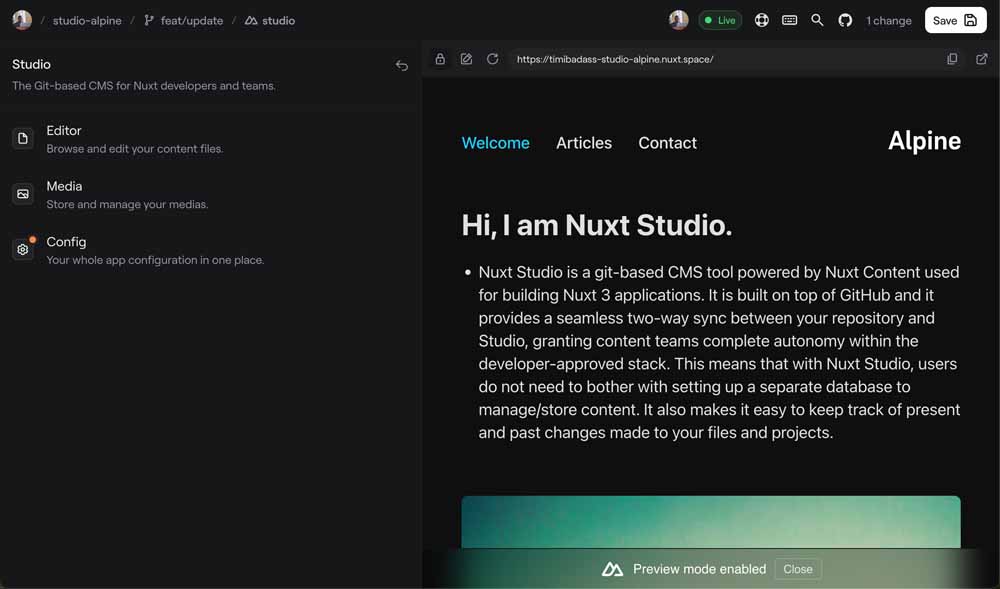The height and width of the screenshot is (589, 1000).
Task: Open the preview in a new window
Action: click(981, 59)
